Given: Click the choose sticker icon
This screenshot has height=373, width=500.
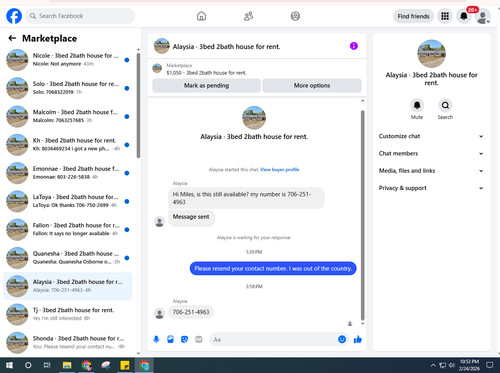Looking at the screenshot, I should pyautogui.click(x=184, y=339).
